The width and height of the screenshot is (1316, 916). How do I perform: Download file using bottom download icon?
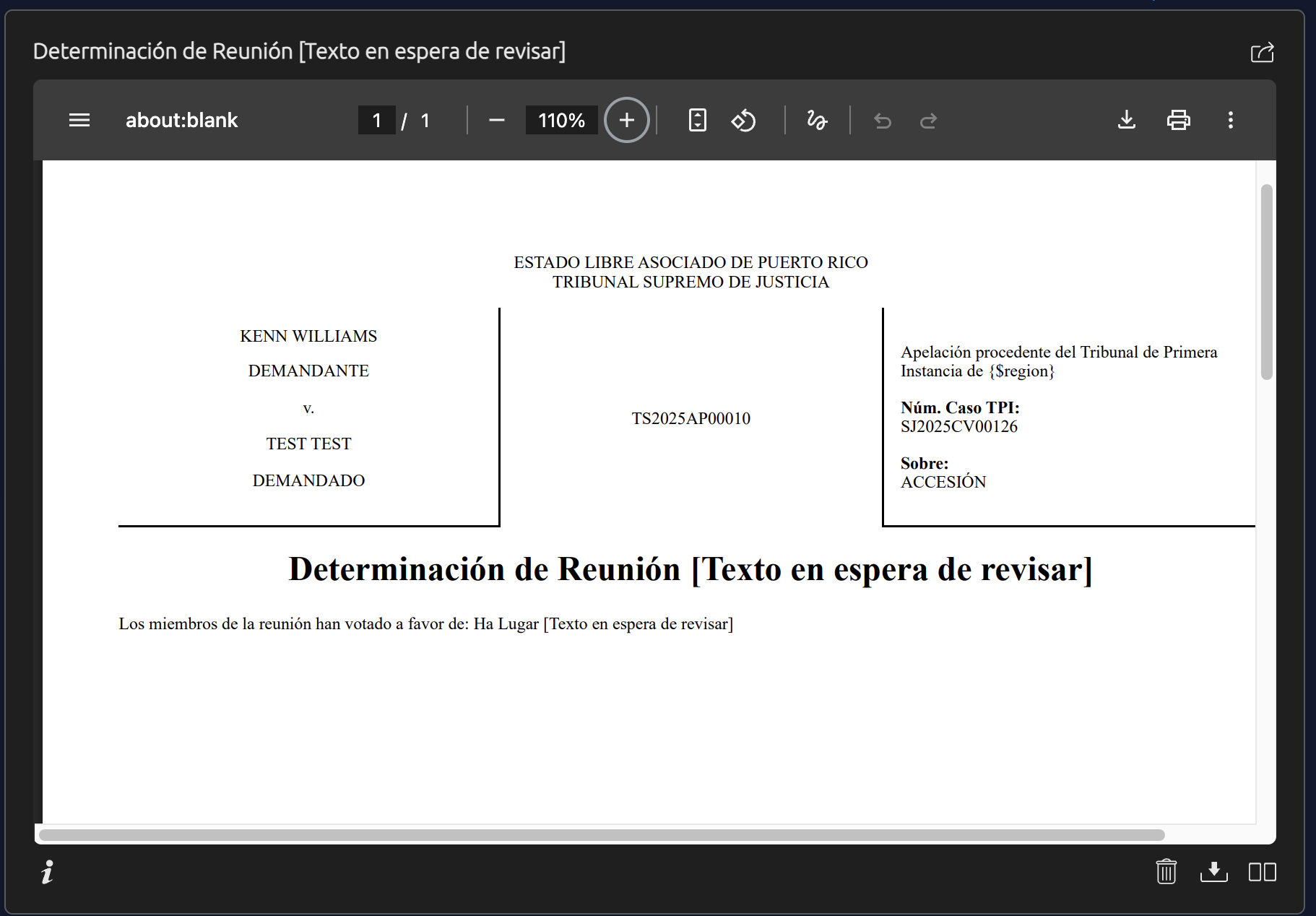pos(1213,871)
